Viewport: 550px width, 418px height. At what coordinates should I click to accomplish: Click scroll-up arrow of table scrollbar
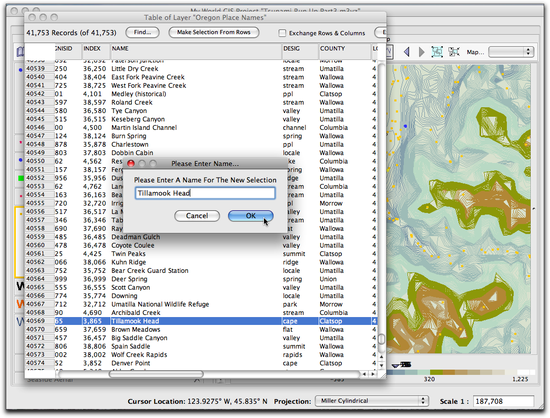[382, 357]
